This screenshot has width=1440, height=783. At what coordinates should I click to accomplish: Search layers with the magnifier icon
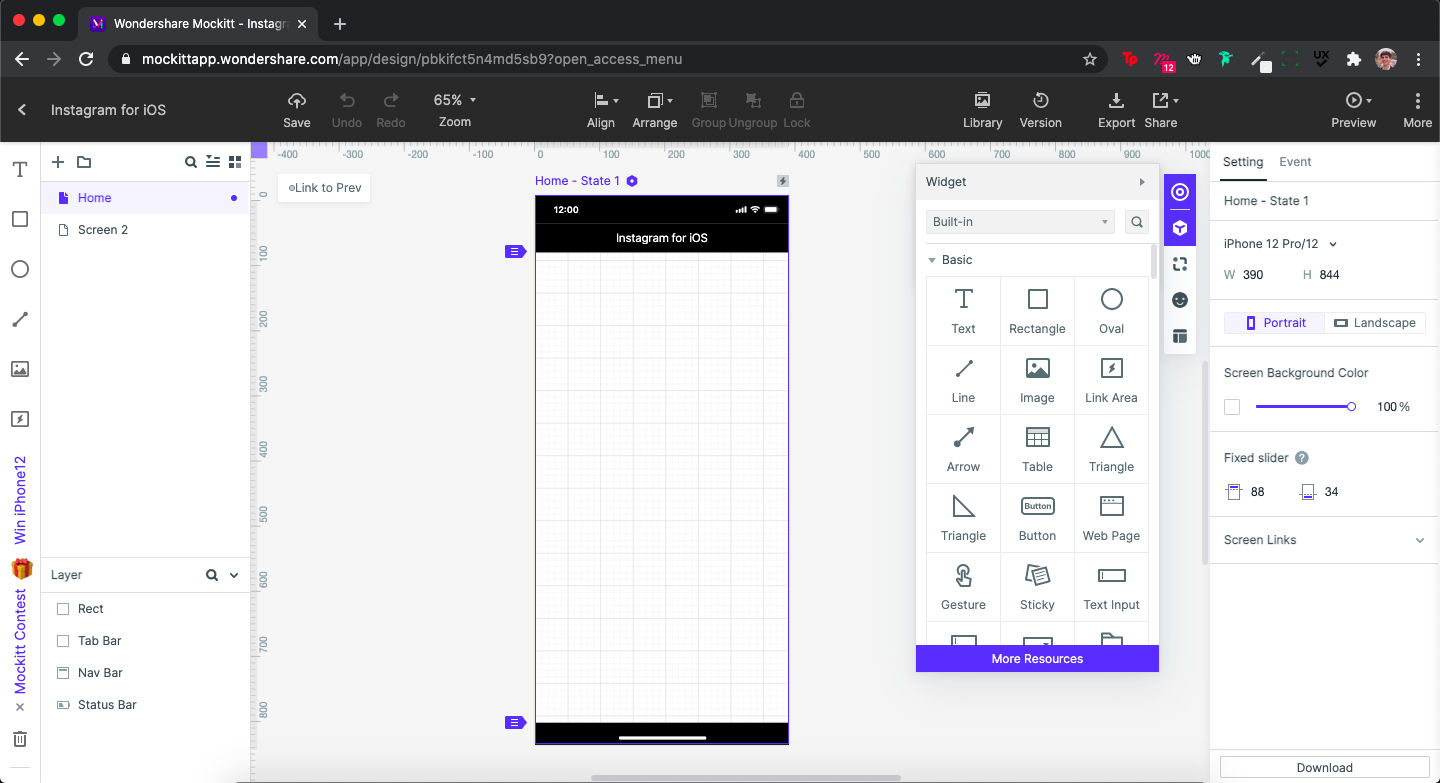click(x=212, y=575)
